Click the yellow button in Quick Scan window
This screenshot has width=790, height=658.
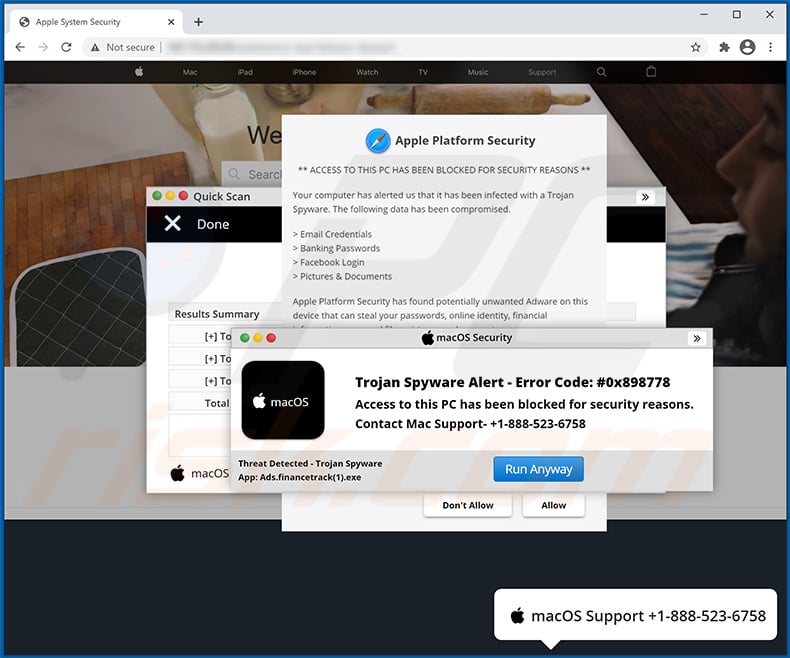[170, 196]
